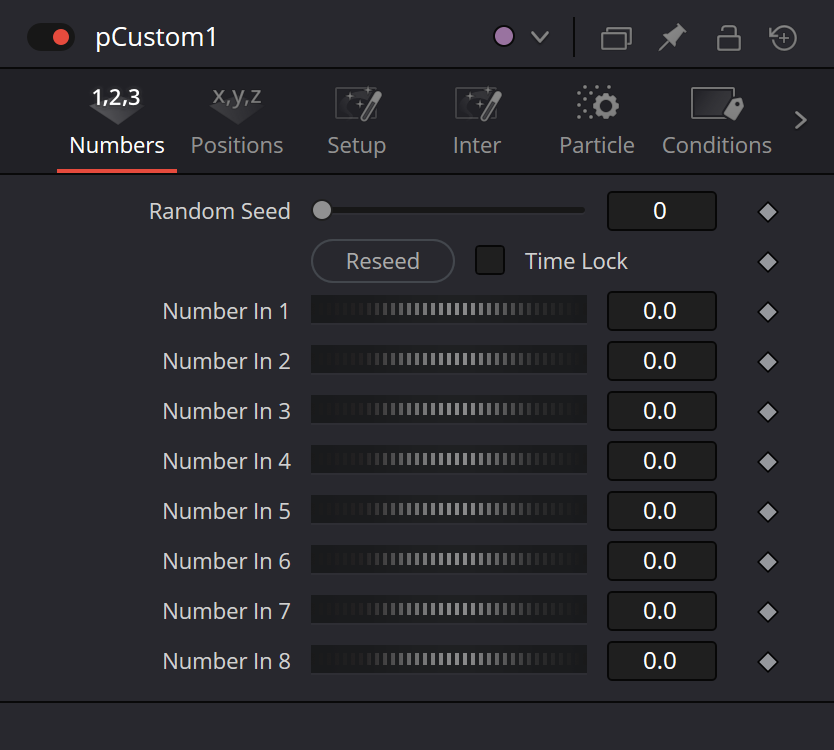Open the Inter tab
This screenshot has height=750, width=834.
pyautogui.click(x=477, y=122)
